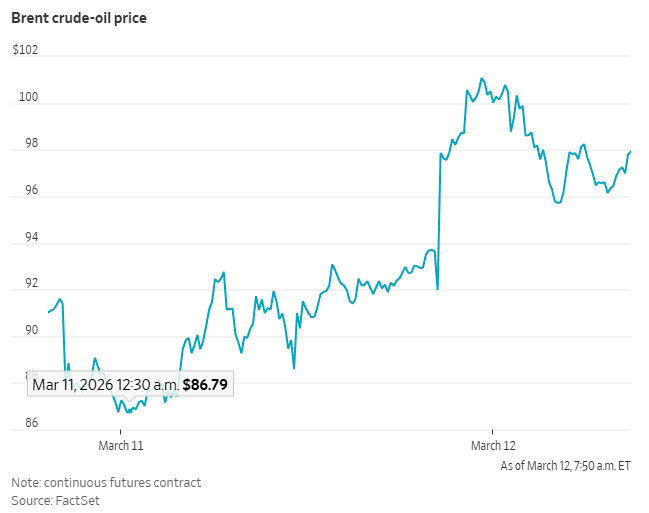Viewport: 649px width, 513px height.
Task: Click the 92 y-axis label
Action: click(20, 283)
